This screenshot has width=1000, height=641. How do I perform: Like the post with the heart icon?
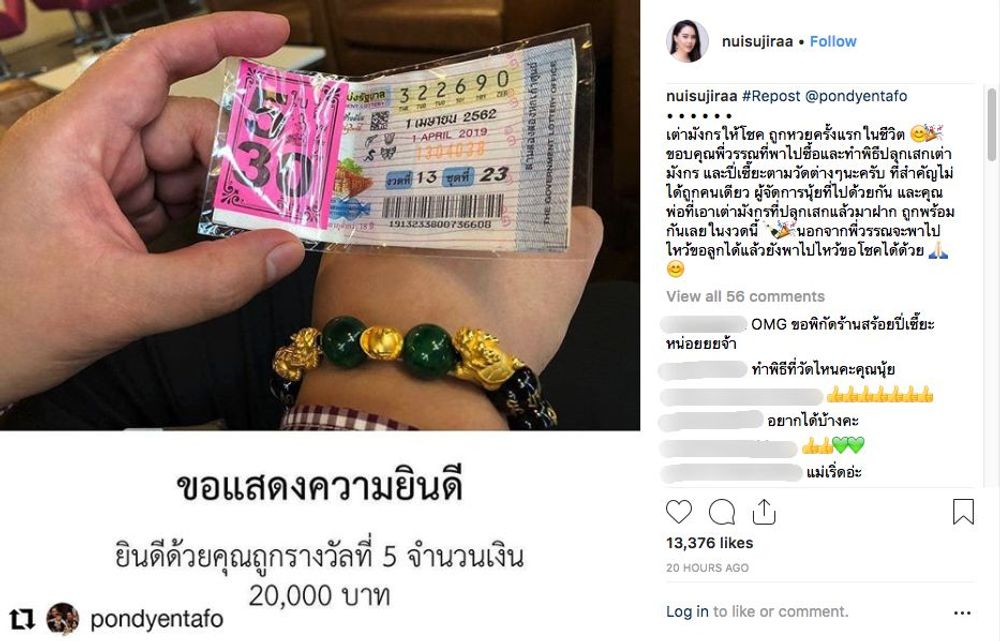(679, 512)
